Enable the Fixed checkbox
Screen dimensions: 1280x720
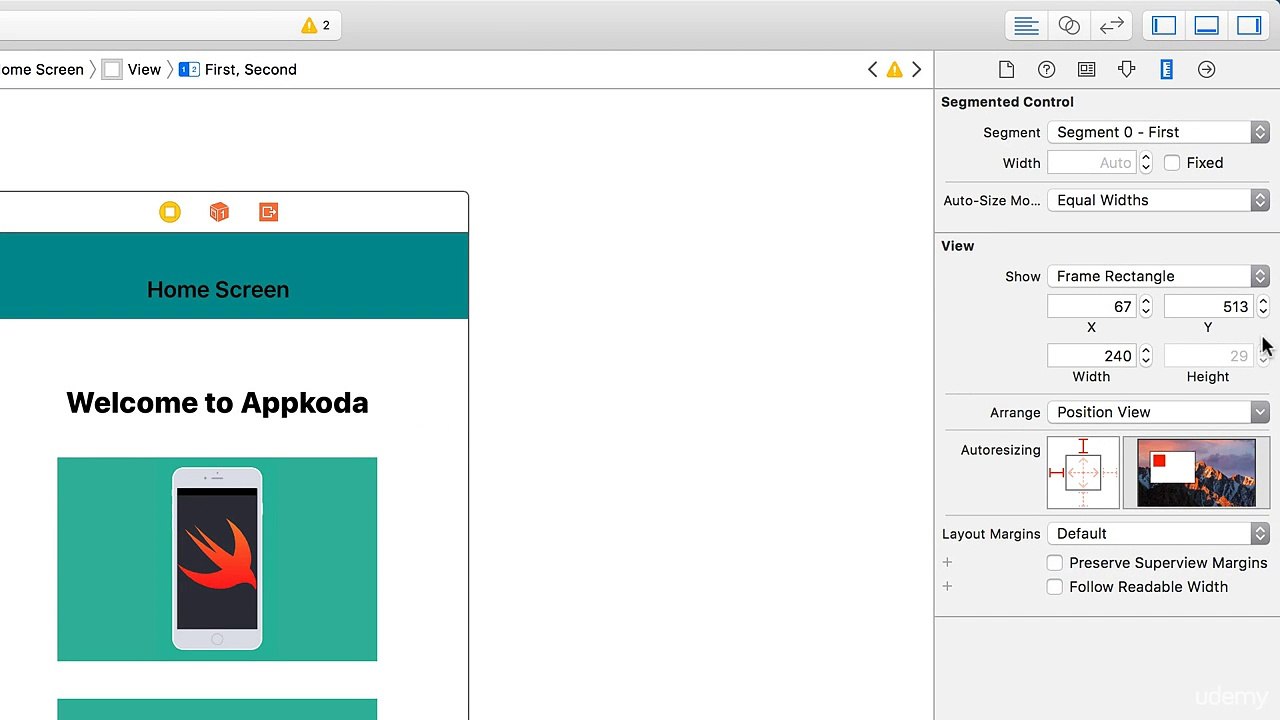click(1172, 163)
